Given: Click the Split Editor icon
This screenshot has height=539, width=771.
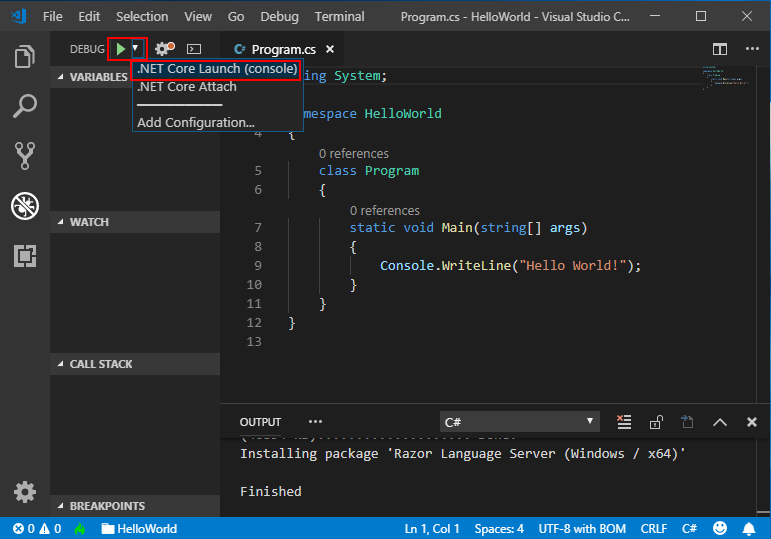Looking at the screenshot, I should 719,49.
